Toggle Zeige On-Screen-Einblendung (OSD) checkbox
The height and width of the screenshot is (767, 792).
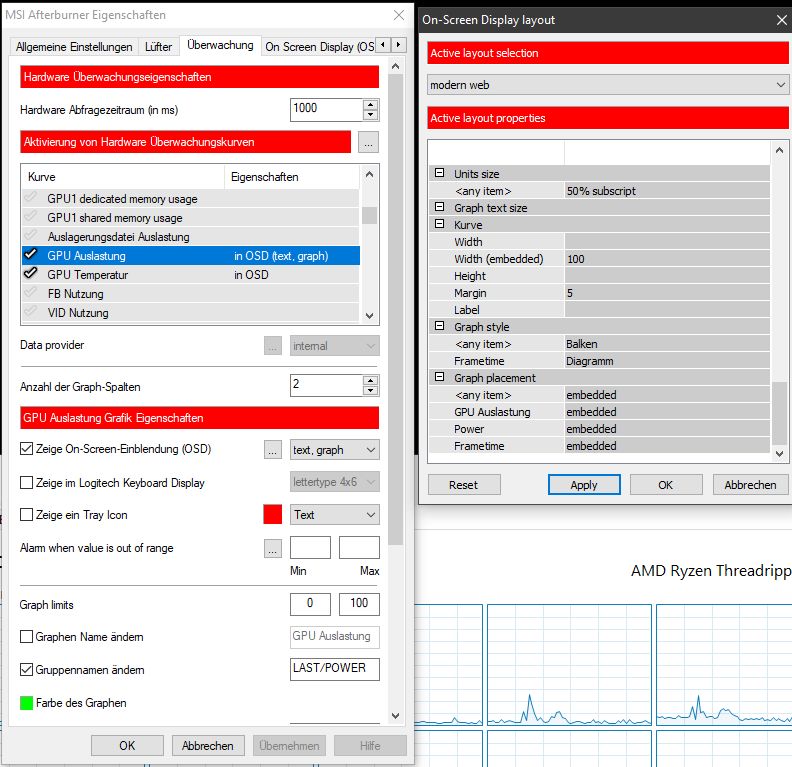(x=26, y=448)
